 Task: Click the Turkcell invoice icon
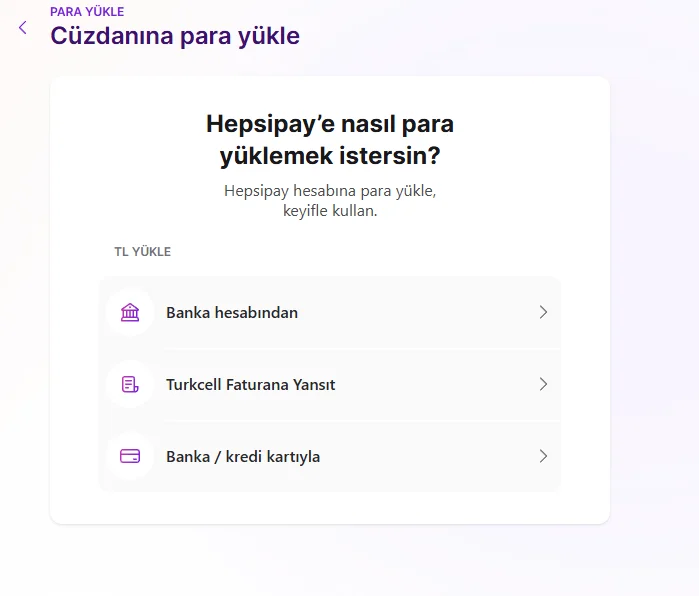pos(130,385)
